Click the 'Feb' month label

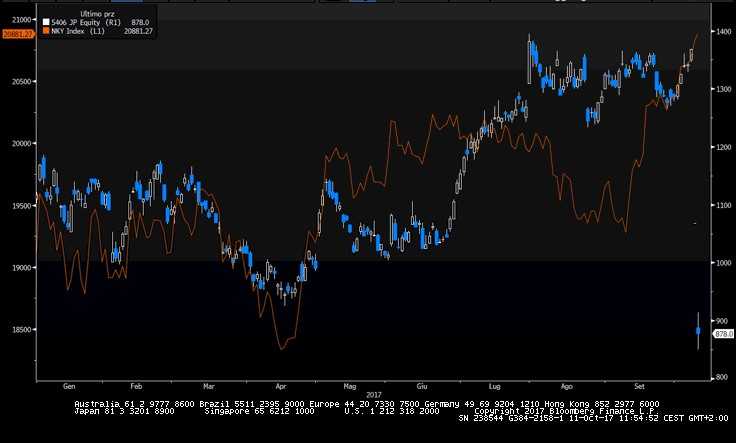coord(136,386)
